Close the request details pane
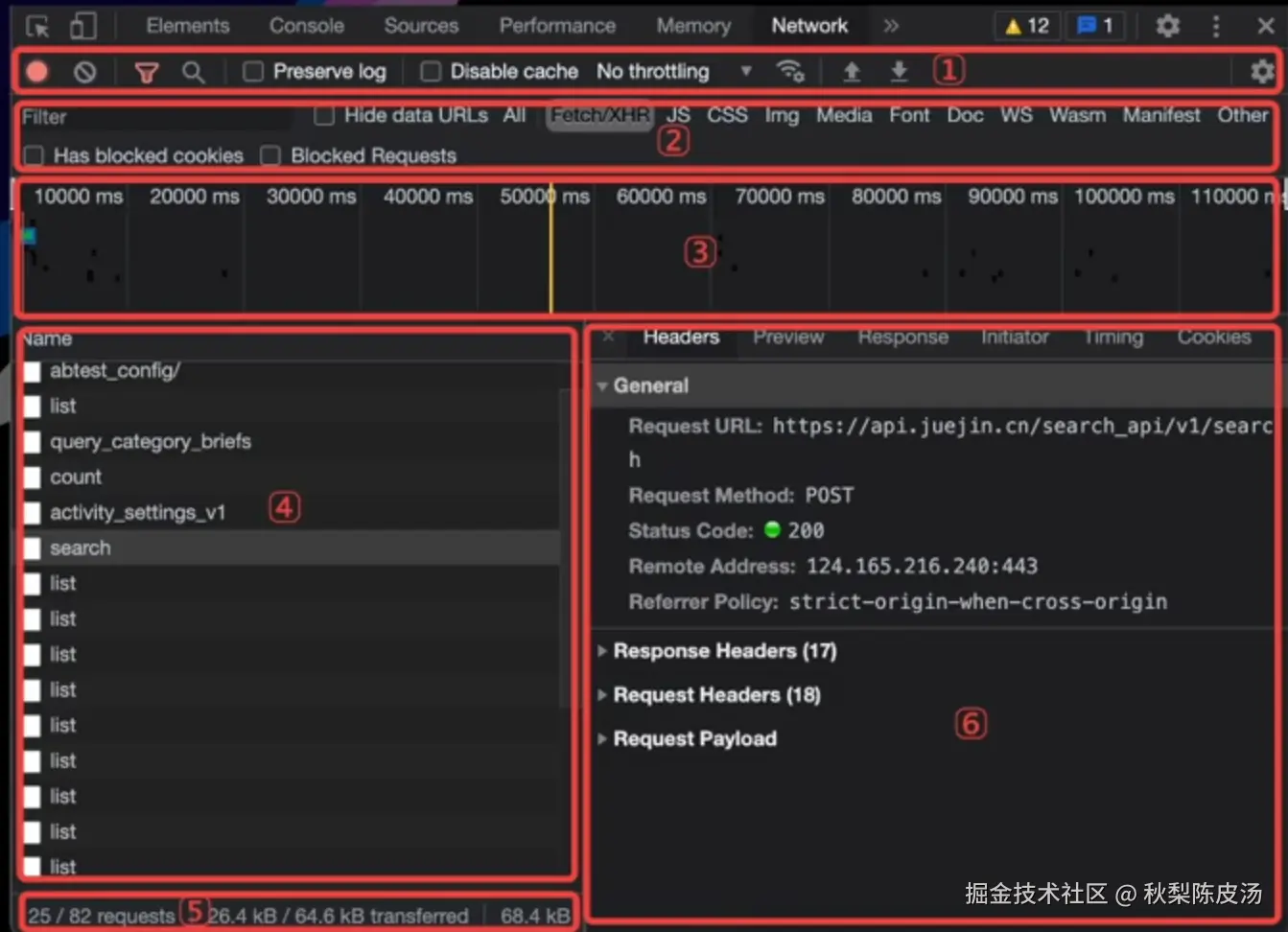The height and width of the screenshot is (932, 1288). [x=608, y=337]
